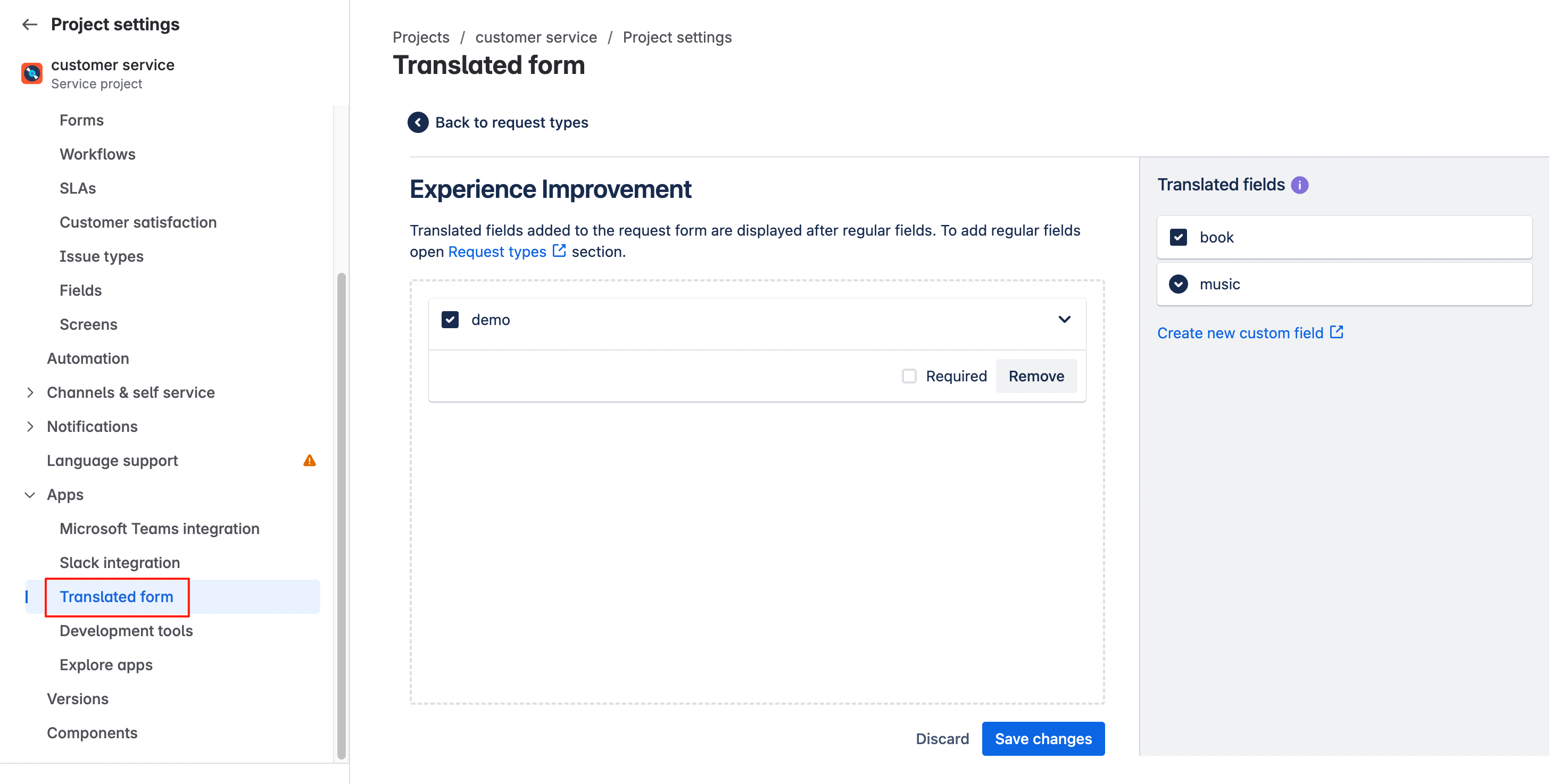Open Slack integration settings
The image size is (1560, 784).
point(119,562)
